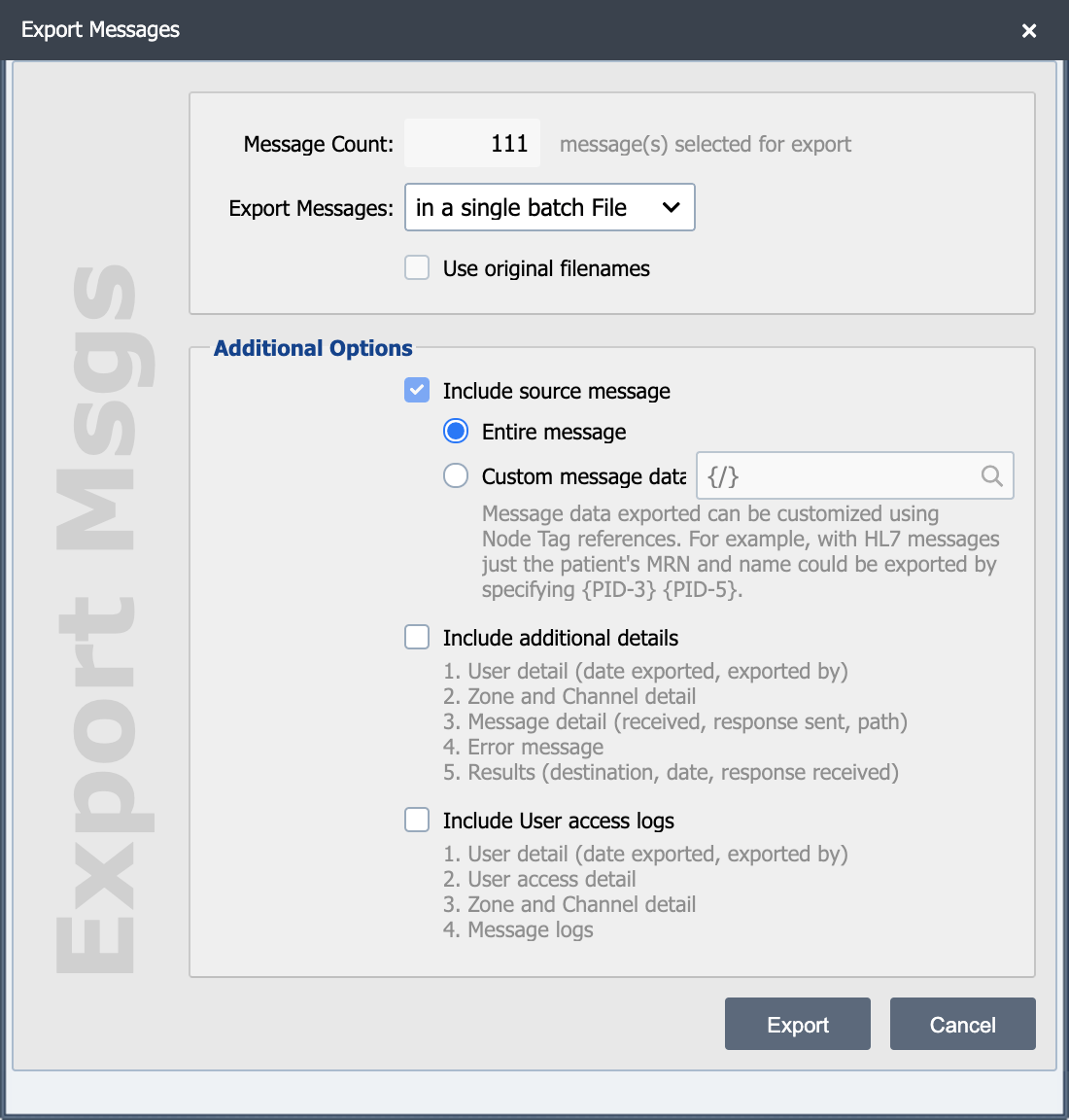1069x1120 pixels.
Task: Open the Export Messages combo box
Action: pyautogui.click(x=549, y=207)
